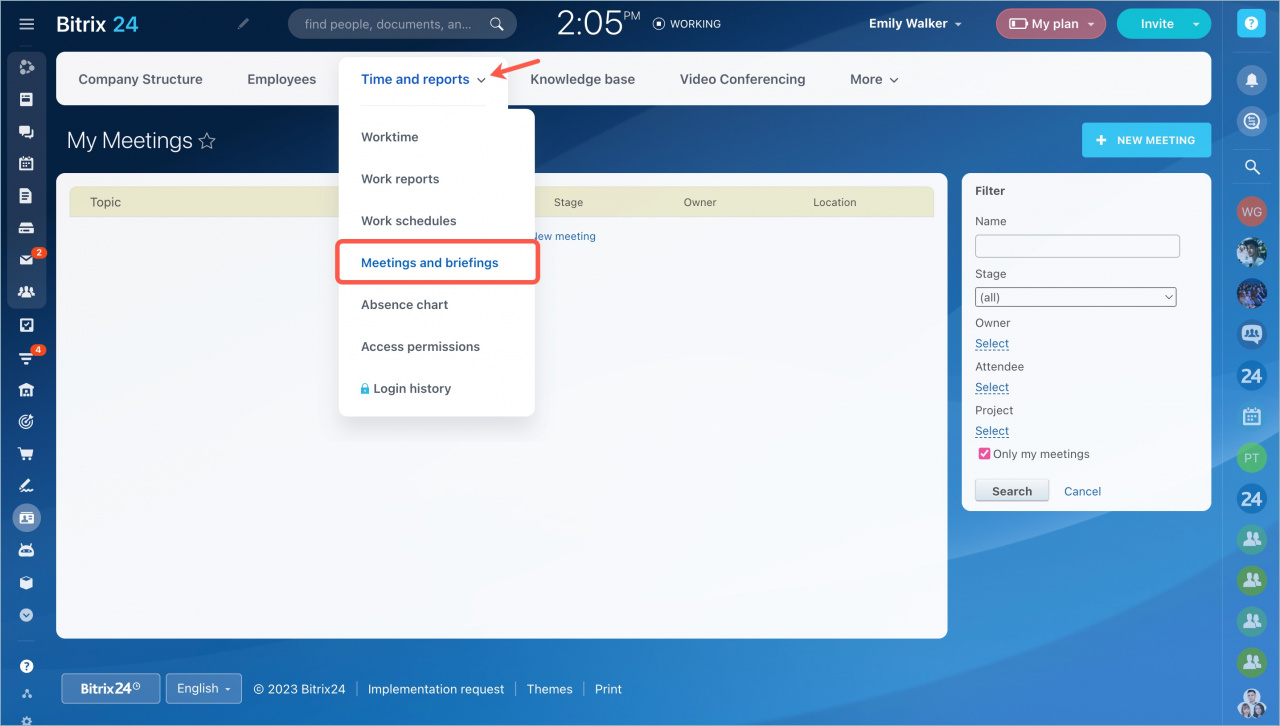Image resolution: width=1280 pixels, height=726 pixels.
Task: Click the filter Search button
Action: tap(1012, 491)
